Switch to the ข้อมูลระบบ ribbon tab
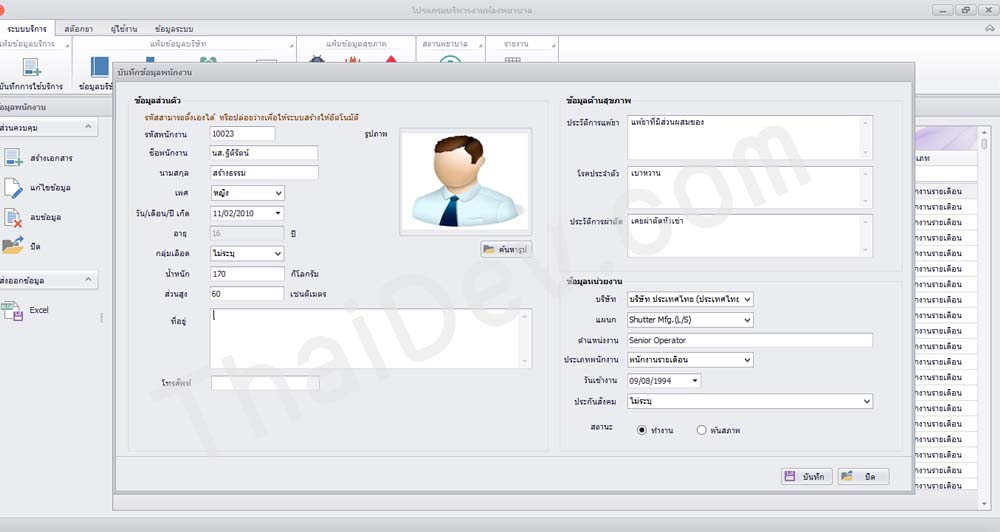The height and width of the screenshot is (532, 1000). [x=174, y=29]
